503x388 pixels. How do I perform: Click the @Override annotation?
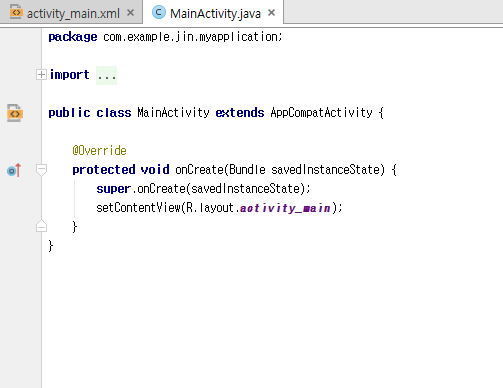[99, 151]
